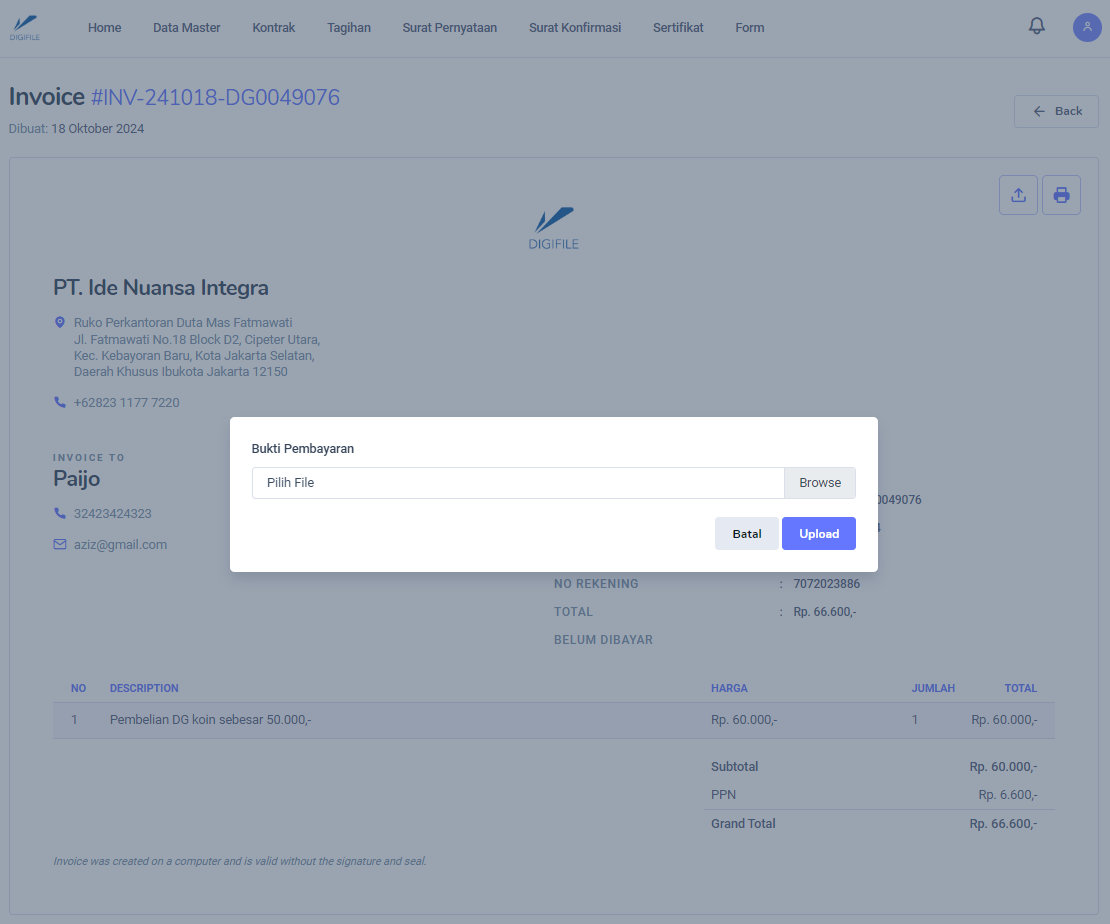Click the phone icon beside 32423424323

coord(60,513)
